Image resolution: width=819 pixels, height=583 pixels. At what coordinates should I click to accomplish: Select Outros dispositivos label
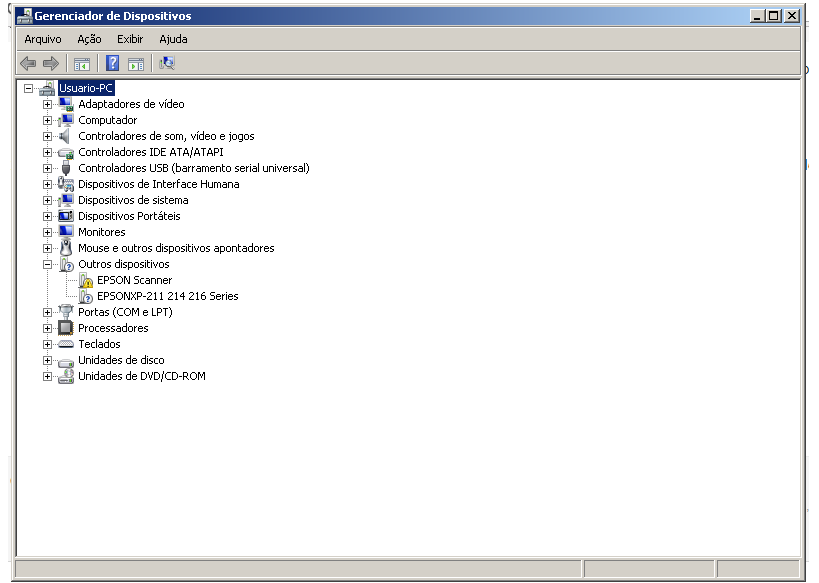(124, 264)
